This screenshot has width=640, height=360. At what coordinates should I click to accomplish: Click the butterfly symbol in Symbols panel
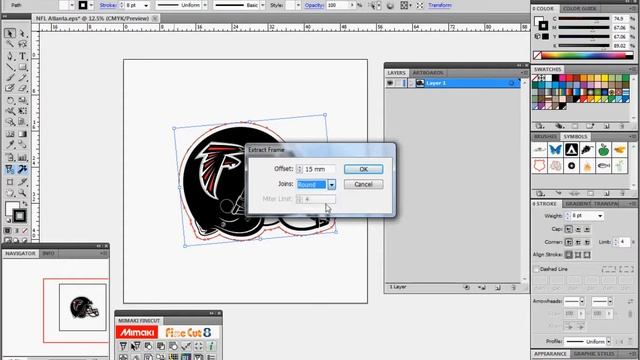point(555,150)
